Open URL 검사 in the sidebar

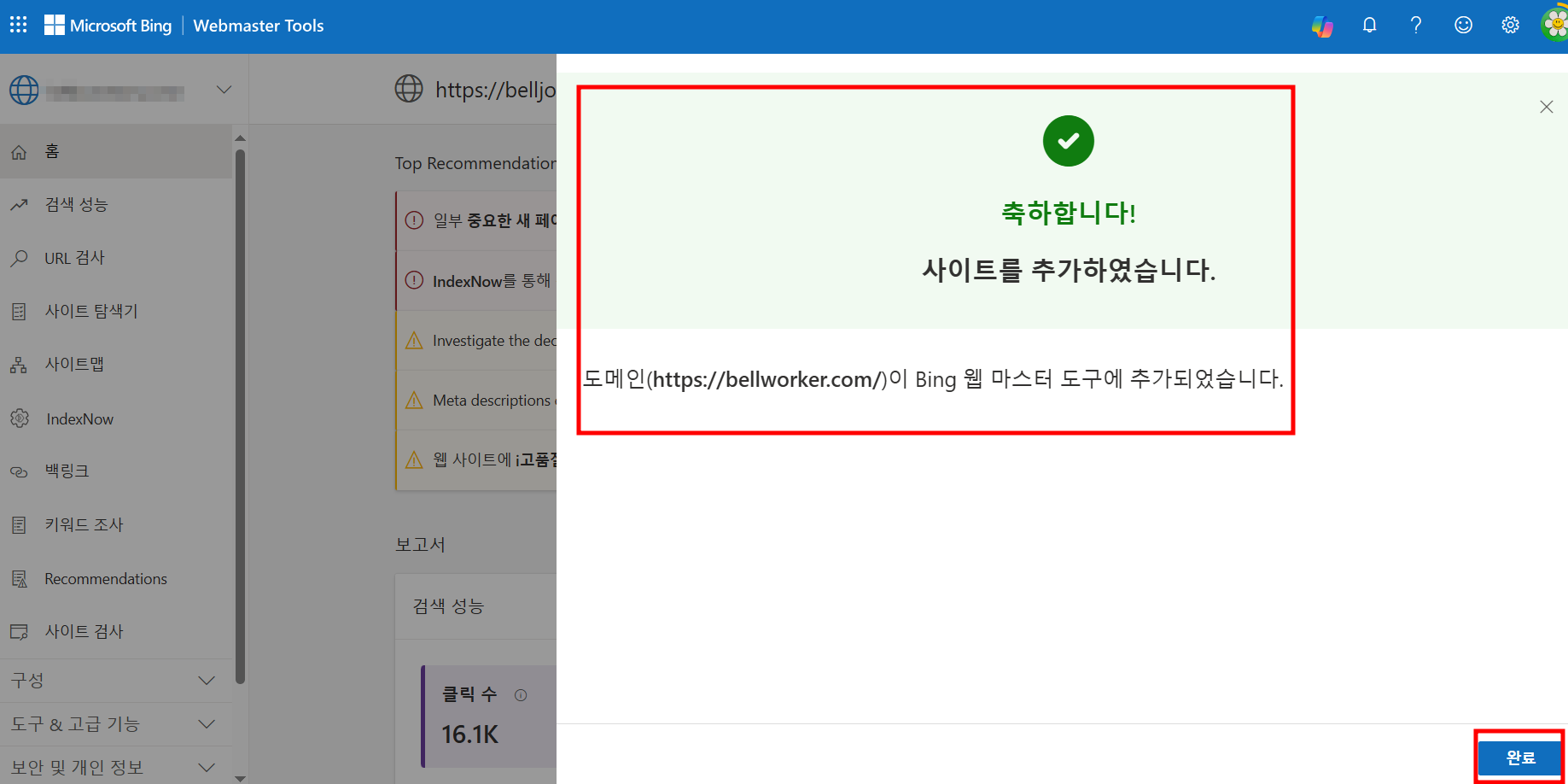(116, 258)
